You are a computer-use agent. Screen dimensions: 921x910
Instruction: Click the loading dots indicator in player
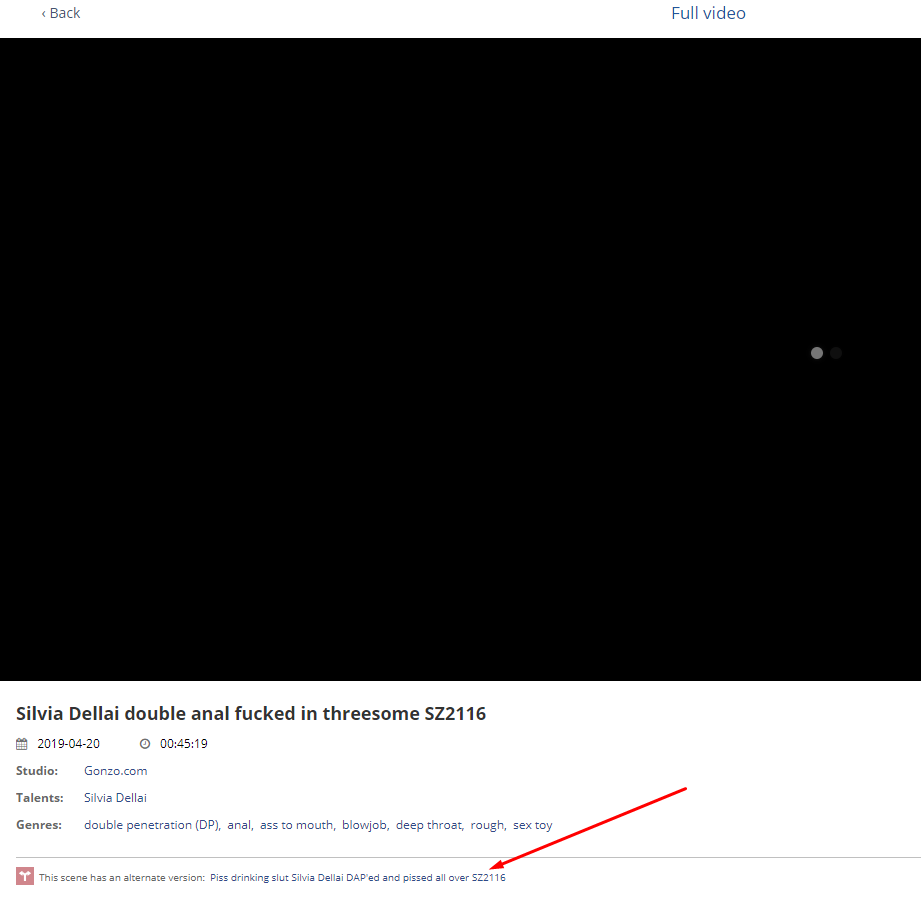pyautogui.click(x=826, y=353)
